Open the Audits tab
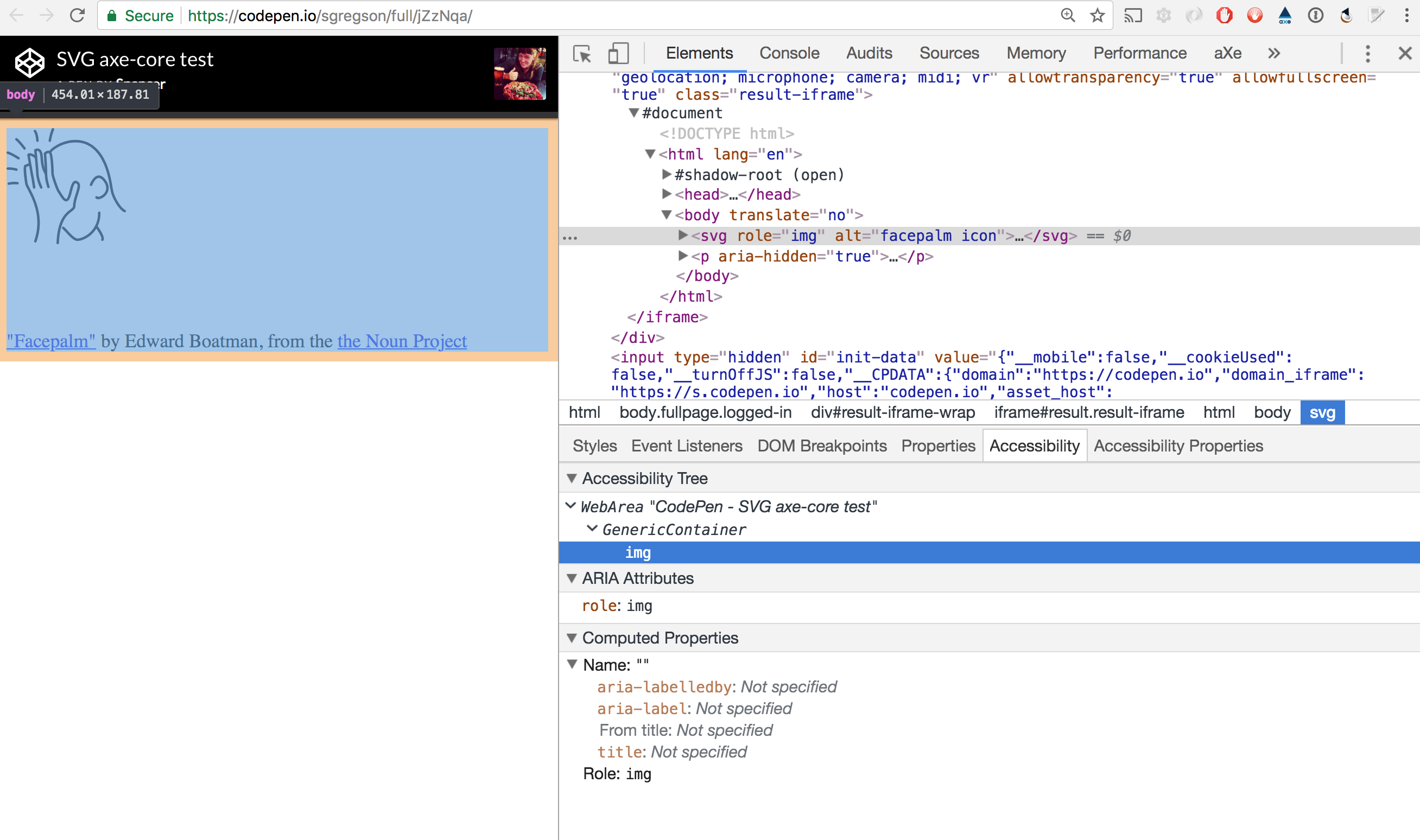This screenshot has width=1420, height=840. coord(869,53)
